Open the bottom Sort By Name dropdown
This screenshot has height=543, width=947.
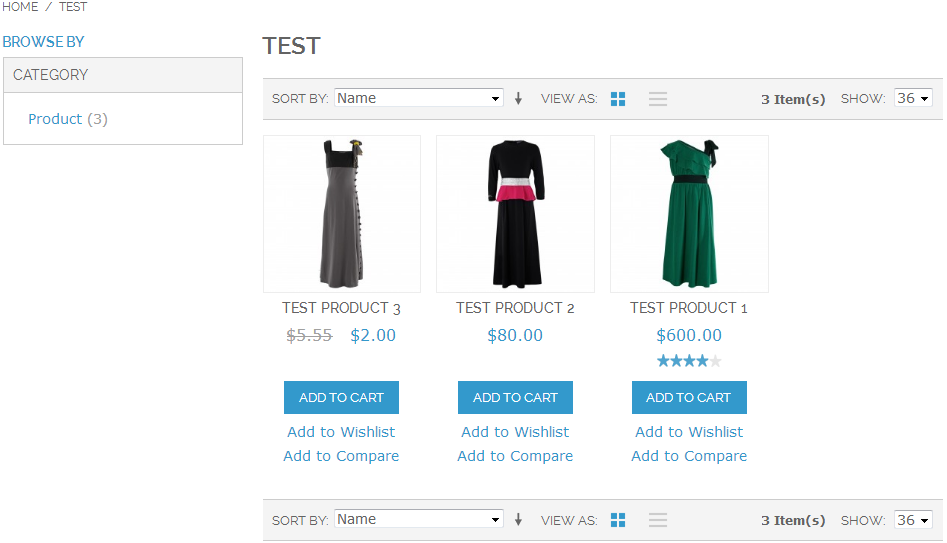[418, 519]
